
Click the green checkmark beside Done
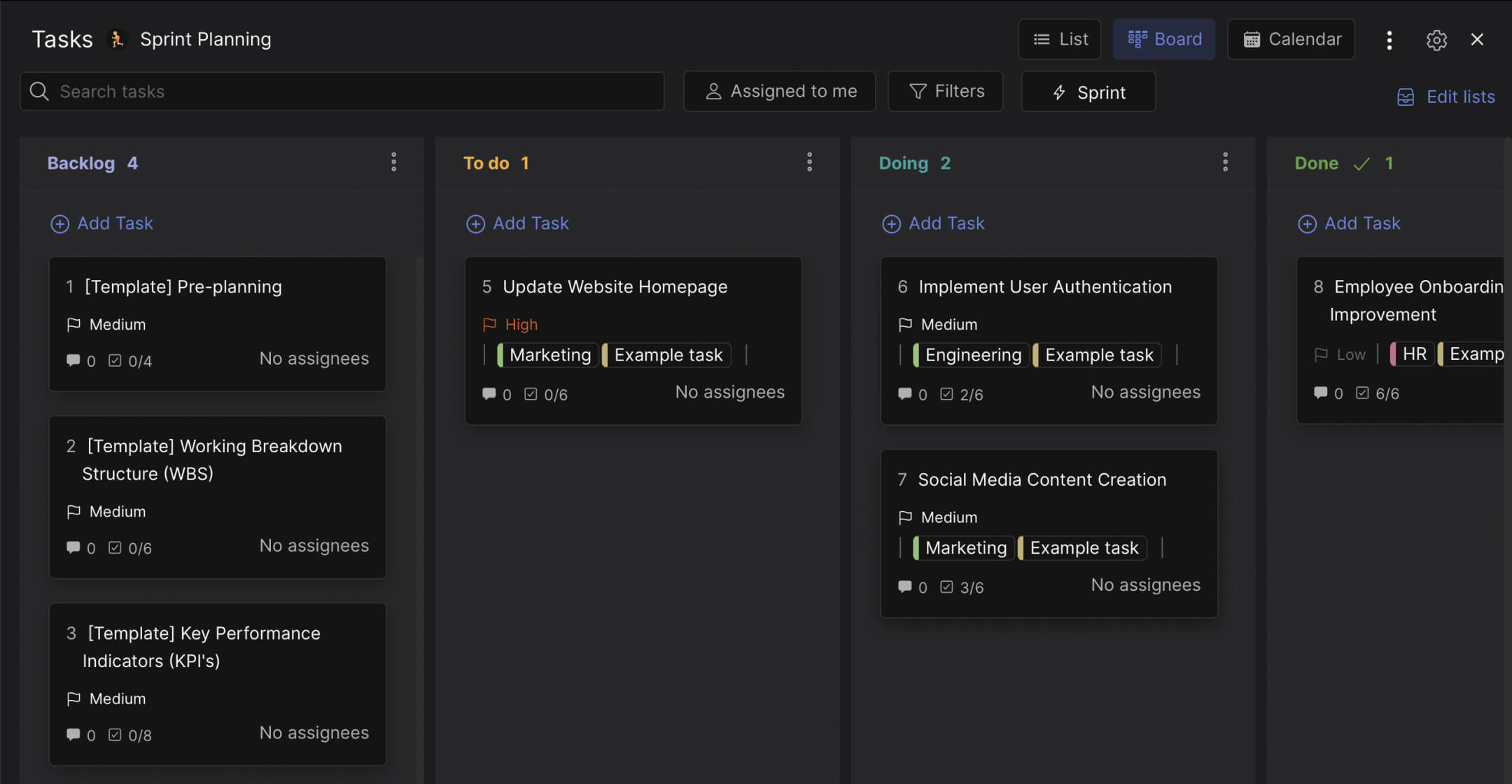1361,162
